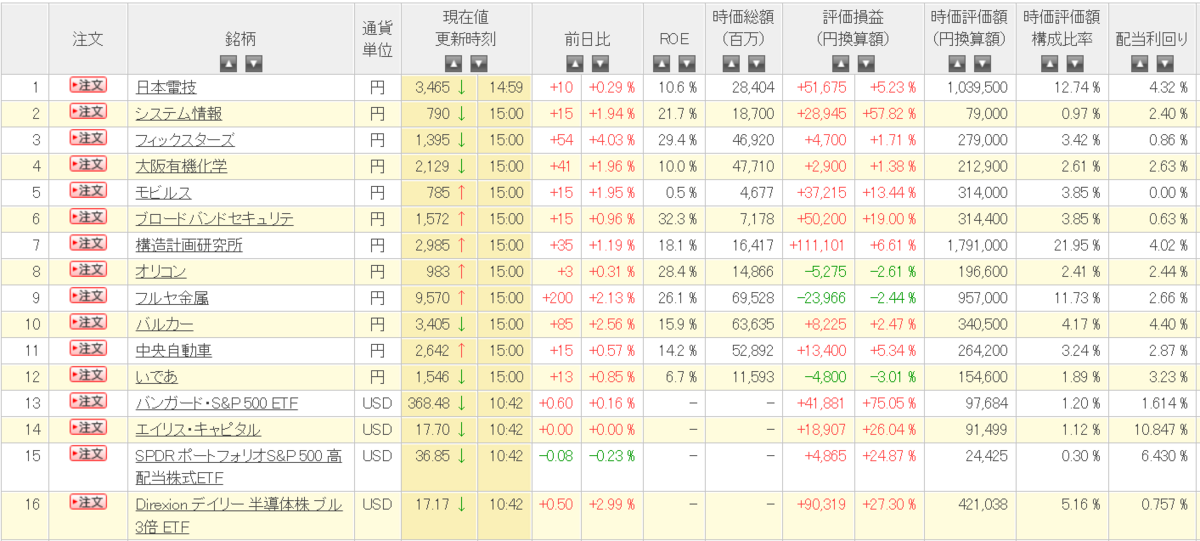Sort 構成比率 column descending arrow
This screenshot has width=1200, height=541.
[1073, 63]
